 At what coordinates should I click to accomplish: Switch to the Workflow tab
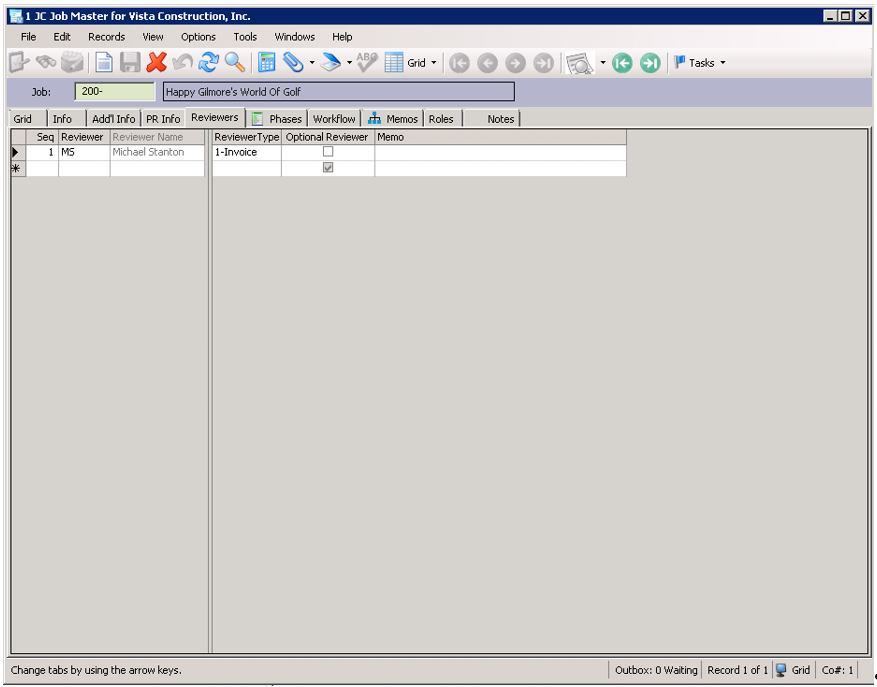coord(334,119)
